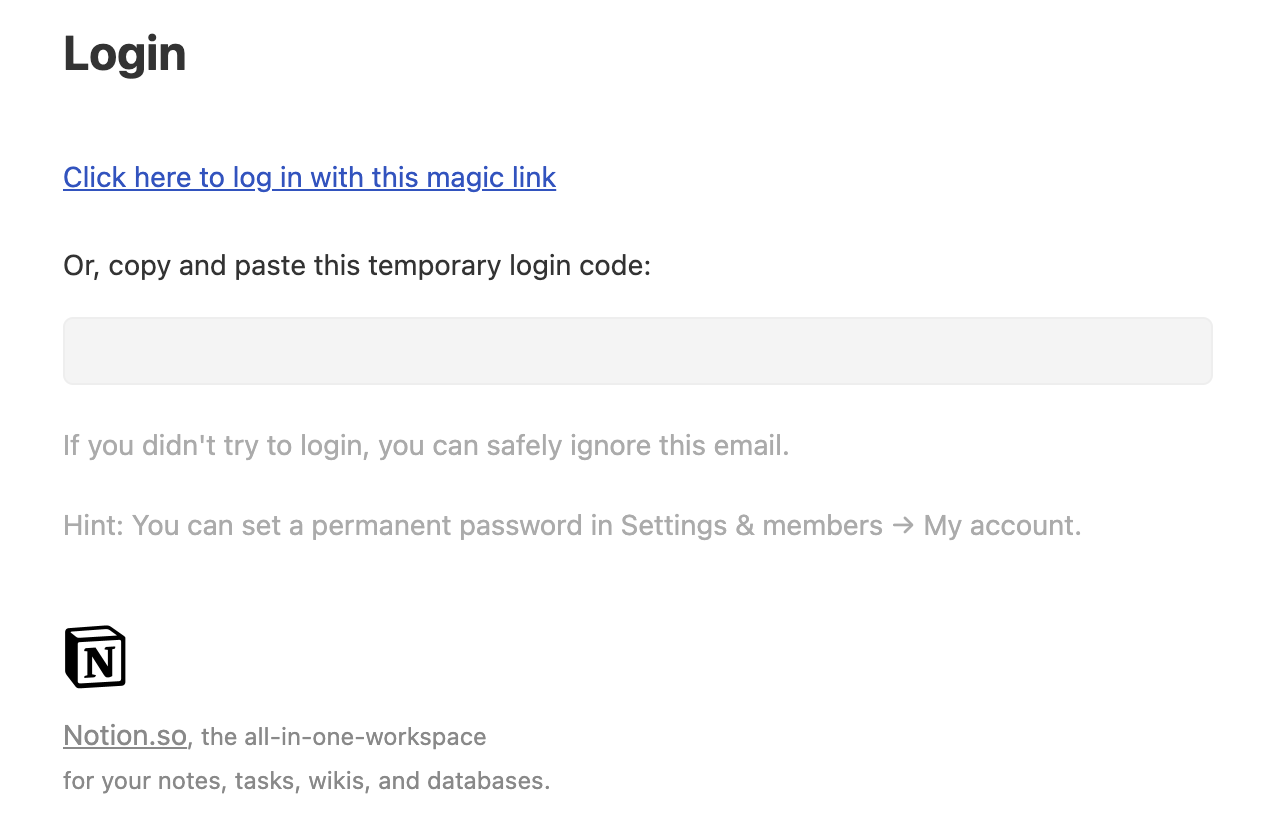1270x836 pixels.
Task: Click the arrow symbol before My account
Action: pyautogui.click(x=903, y=526)
